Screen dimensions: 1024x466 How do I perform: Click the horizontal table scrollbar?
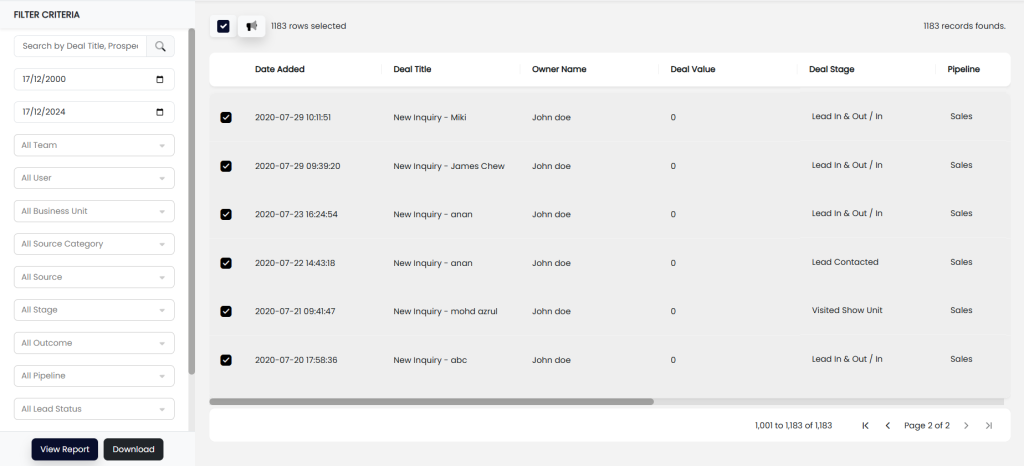[x=431, y=402]
